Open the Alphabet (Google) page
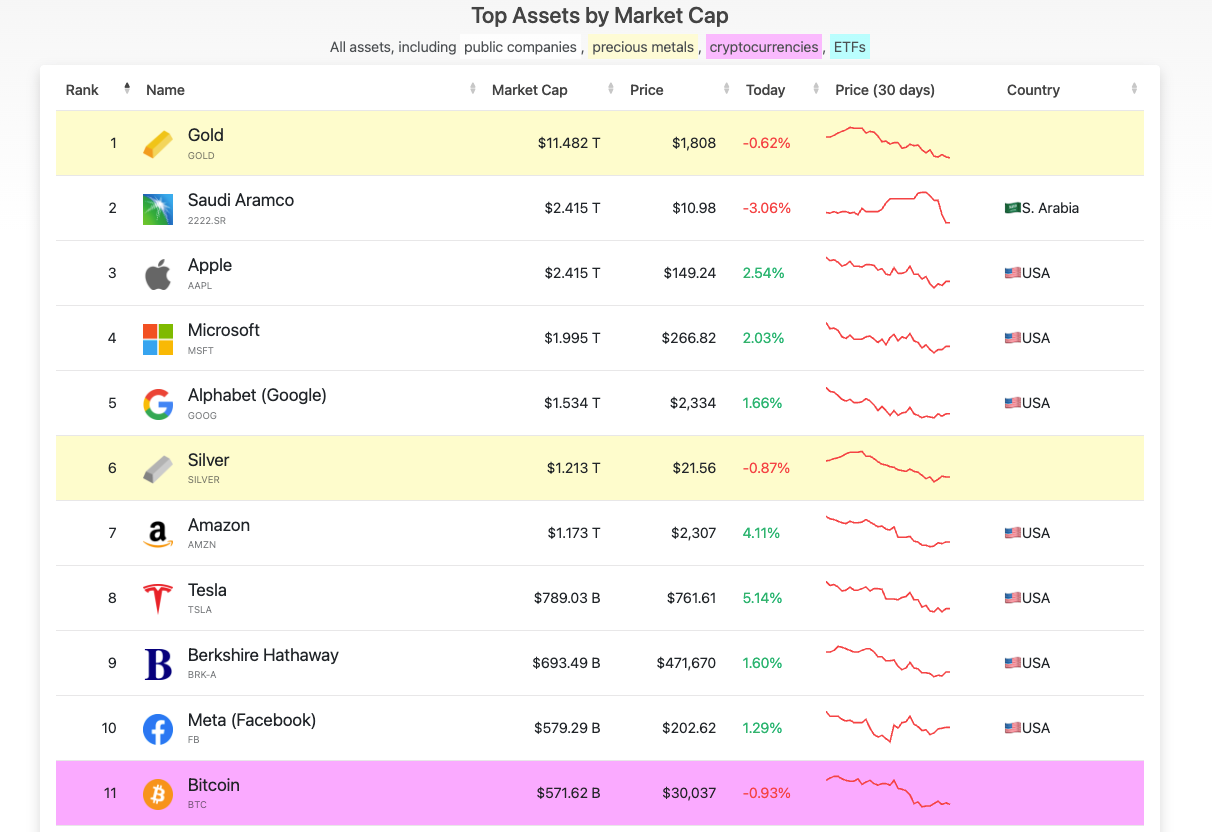This screenshot has height=832, width=1212. tap(257, 395)
